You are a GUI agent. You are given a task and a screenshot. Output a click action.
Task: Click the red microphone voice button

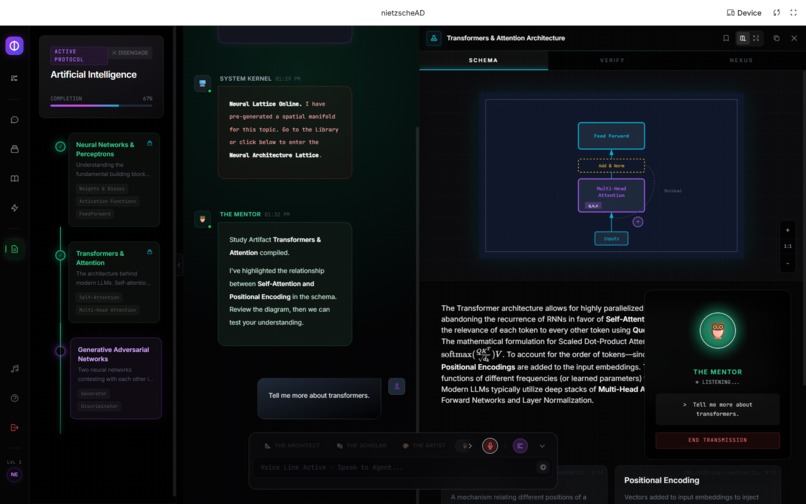click(x=490, y=446)
